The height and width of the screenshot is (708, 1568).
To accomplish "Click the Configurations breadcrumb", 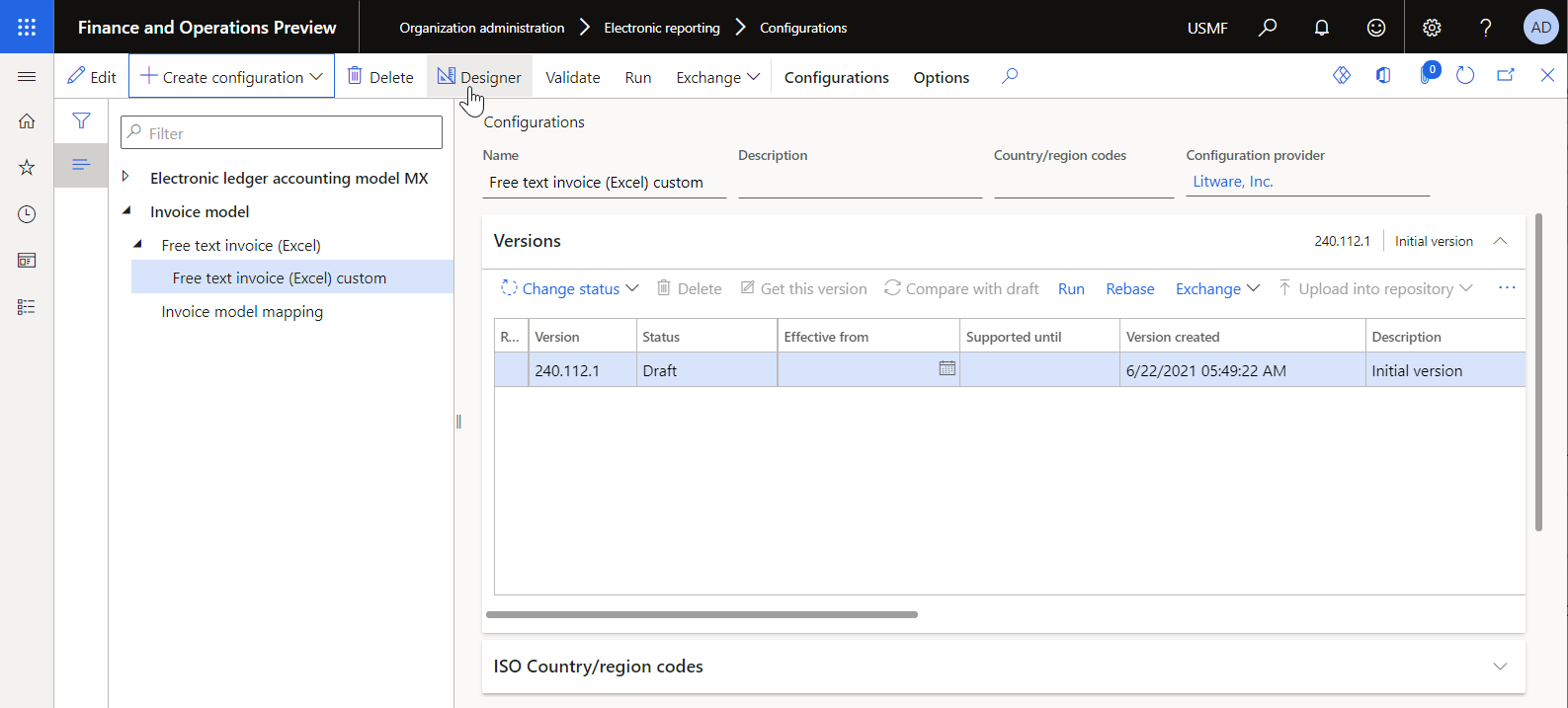I will tap(803, 28).
